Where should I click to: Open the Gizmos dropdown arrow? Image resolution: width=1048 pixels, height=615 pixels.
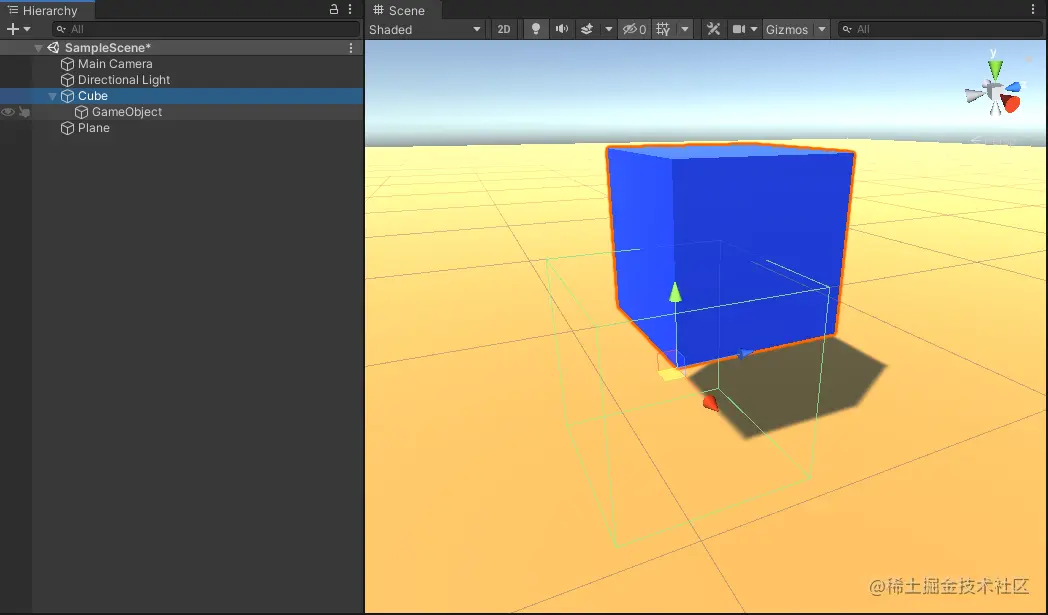click(x=822, y=29)
